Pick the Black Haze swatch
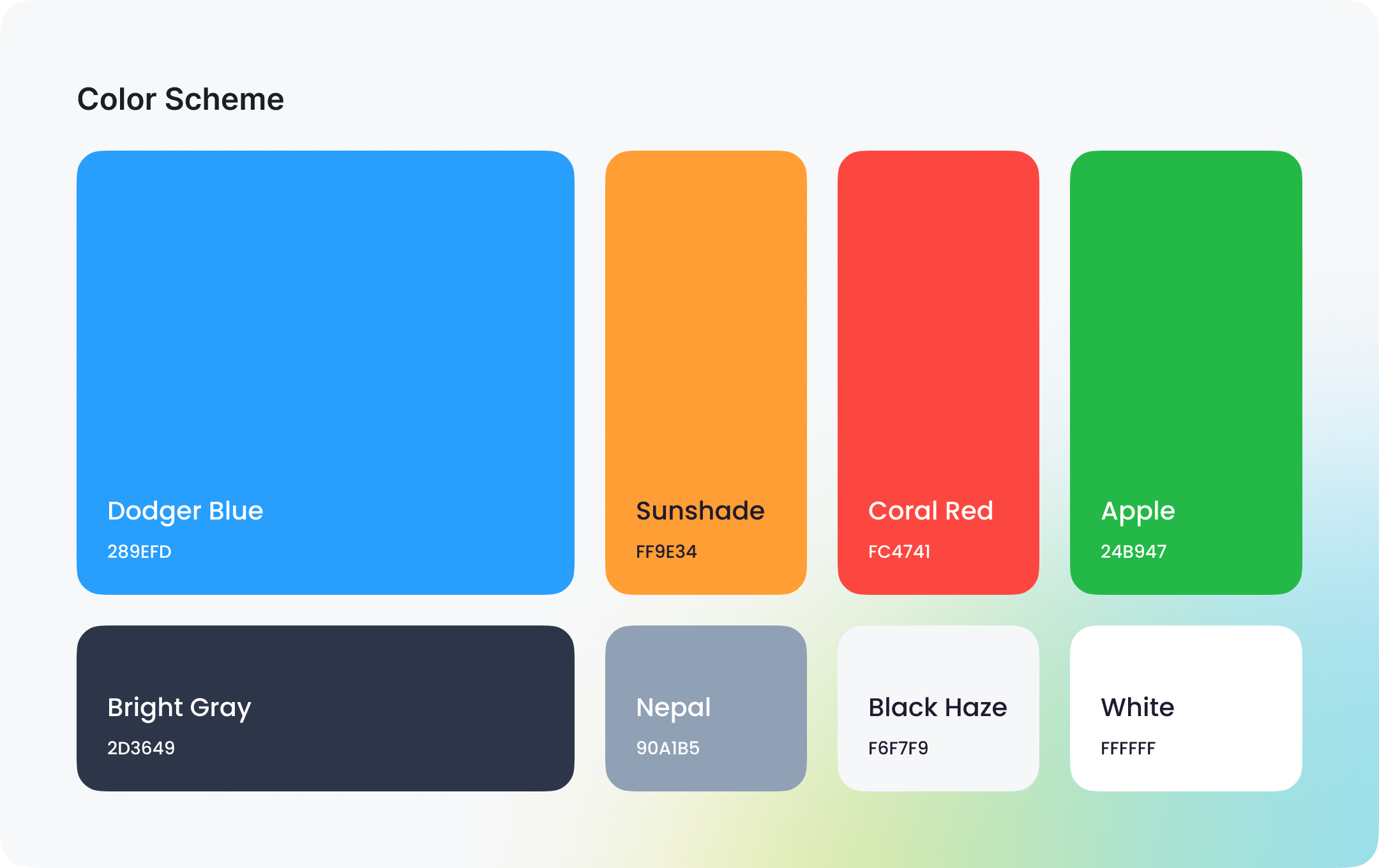This screenshot has height=868, width=1379. point(938,708)
